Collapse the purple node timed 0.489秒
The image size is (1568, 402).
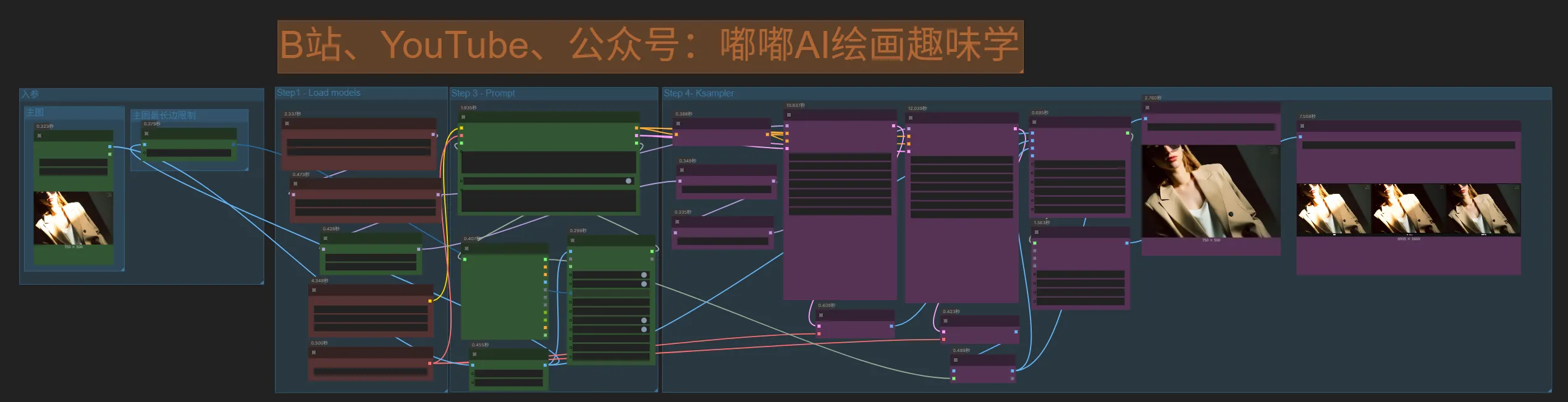[955, 359]
